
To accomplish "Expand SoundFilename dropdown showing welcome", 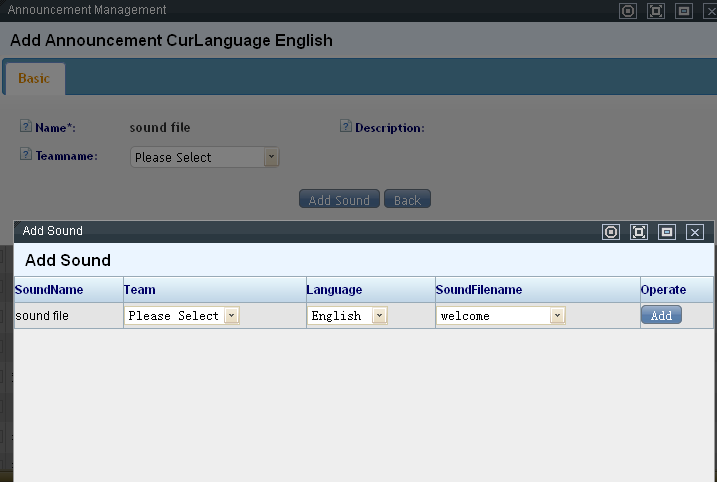I will [x=501, y=315].
